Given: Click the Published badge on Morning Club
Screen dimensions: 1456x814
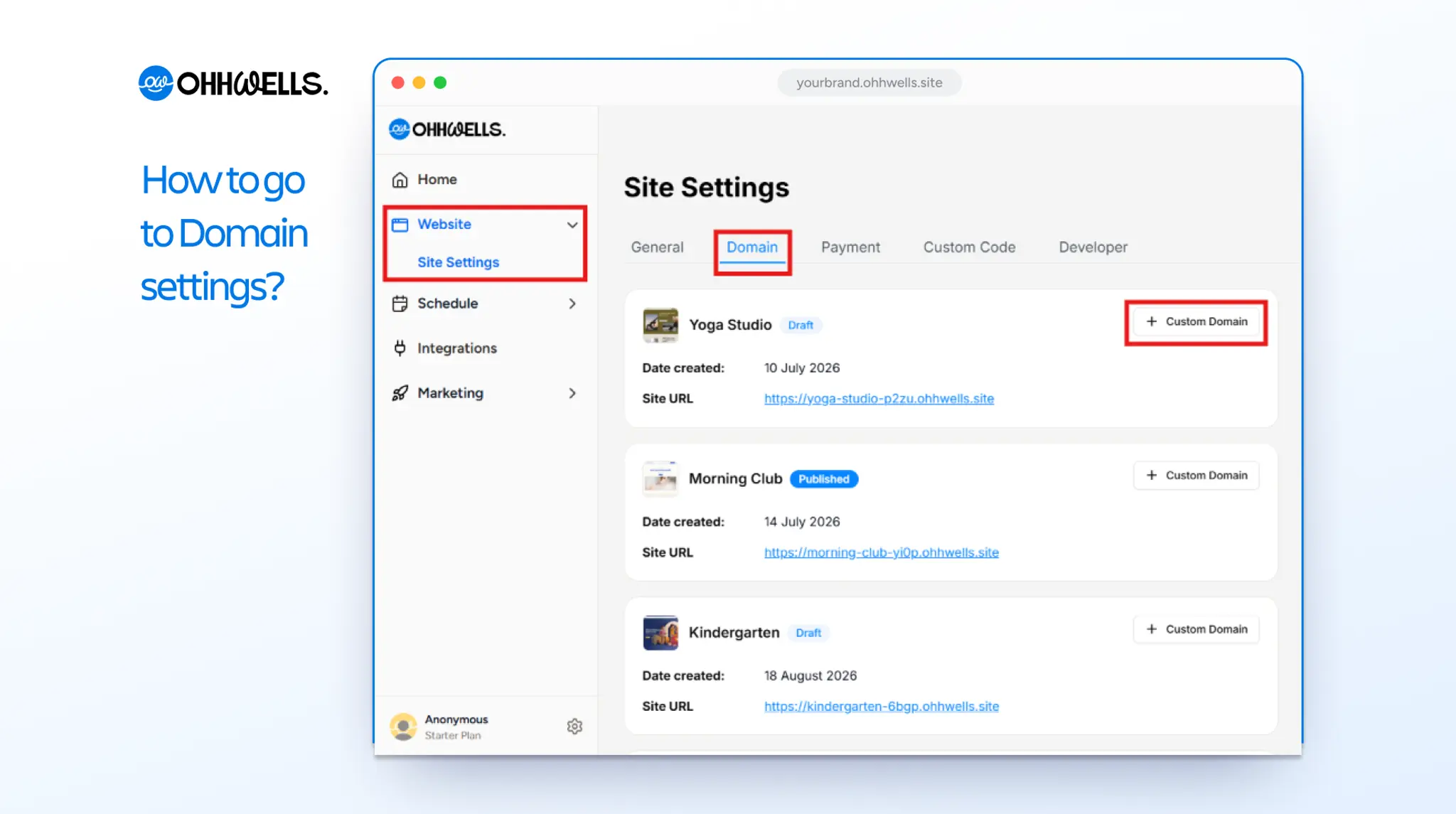Looking at the screenshot, I should [823, 479].
